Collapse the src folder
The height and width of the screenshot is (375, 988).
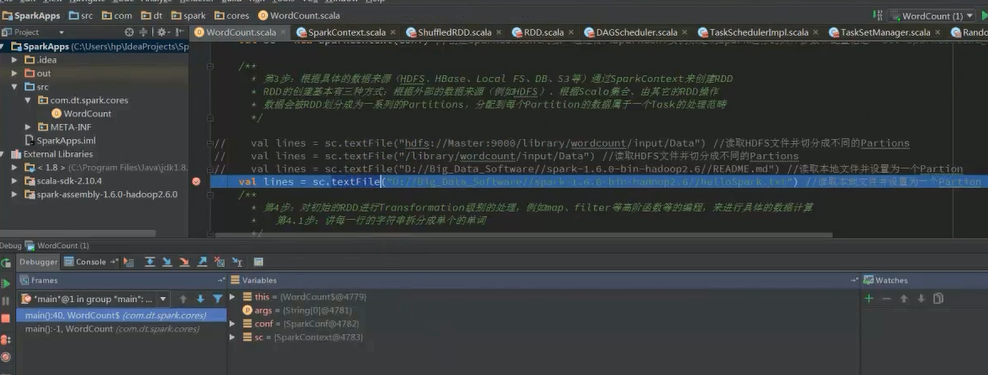[x=14, y=87]
